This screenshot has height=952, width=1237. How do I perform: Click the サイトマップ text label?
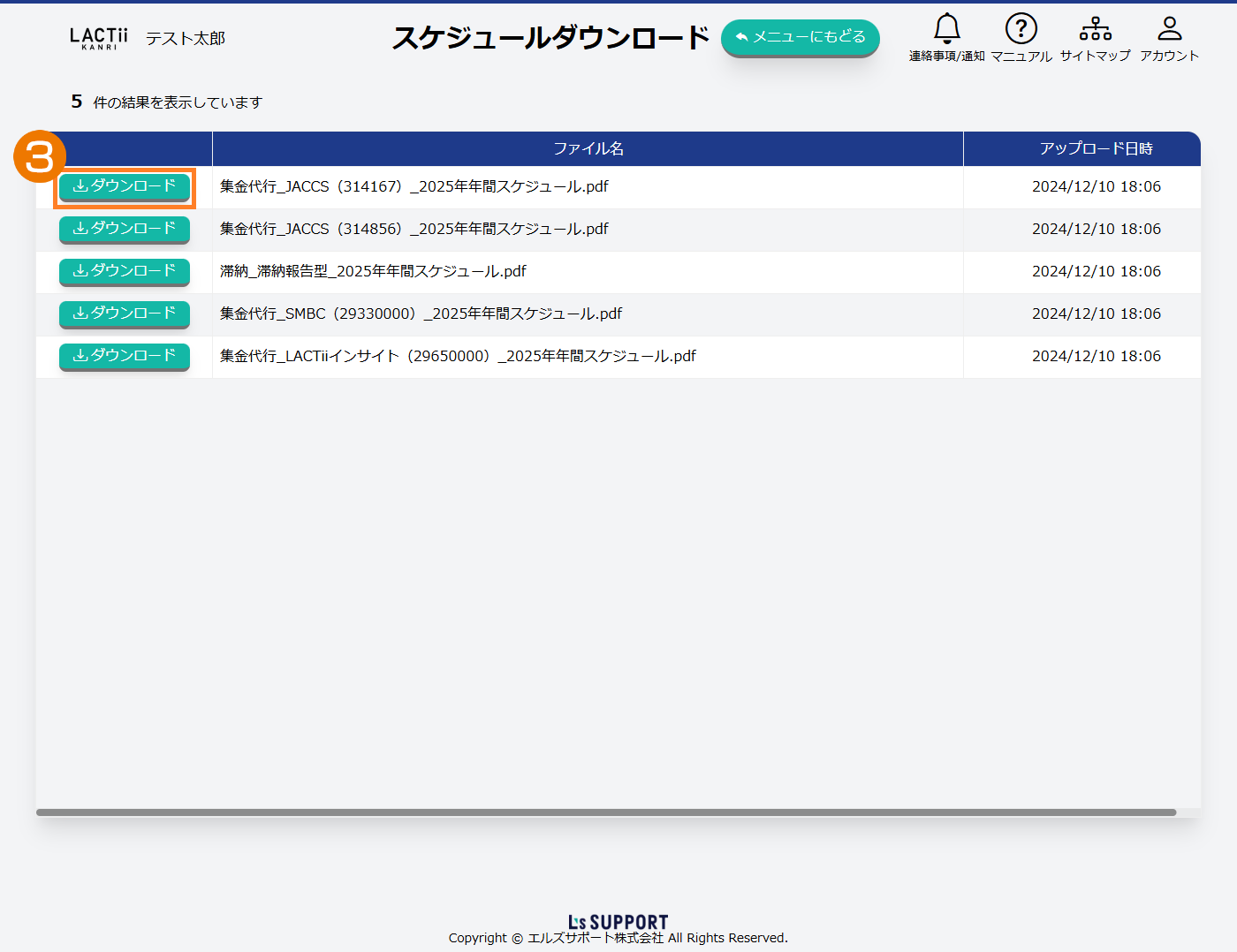[1095, 56]
